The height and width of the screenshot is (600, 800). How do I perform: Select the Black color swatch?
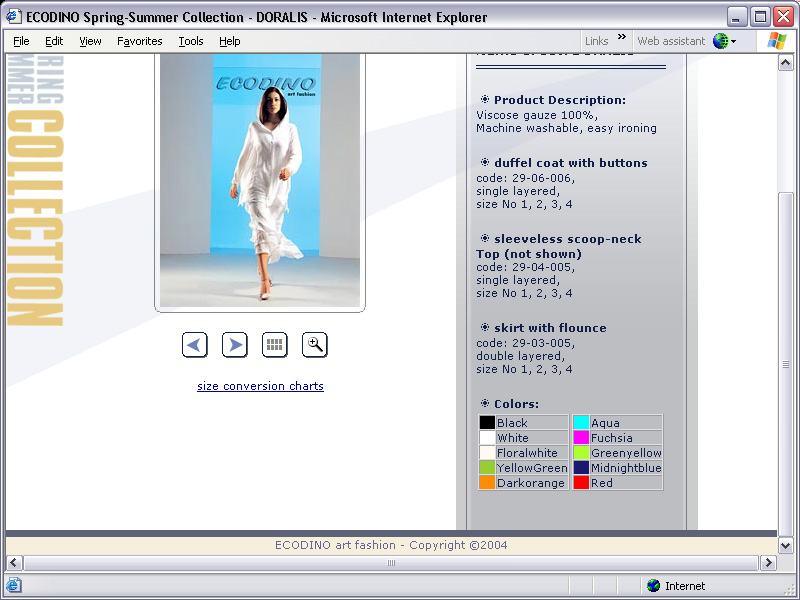[487, 422]
